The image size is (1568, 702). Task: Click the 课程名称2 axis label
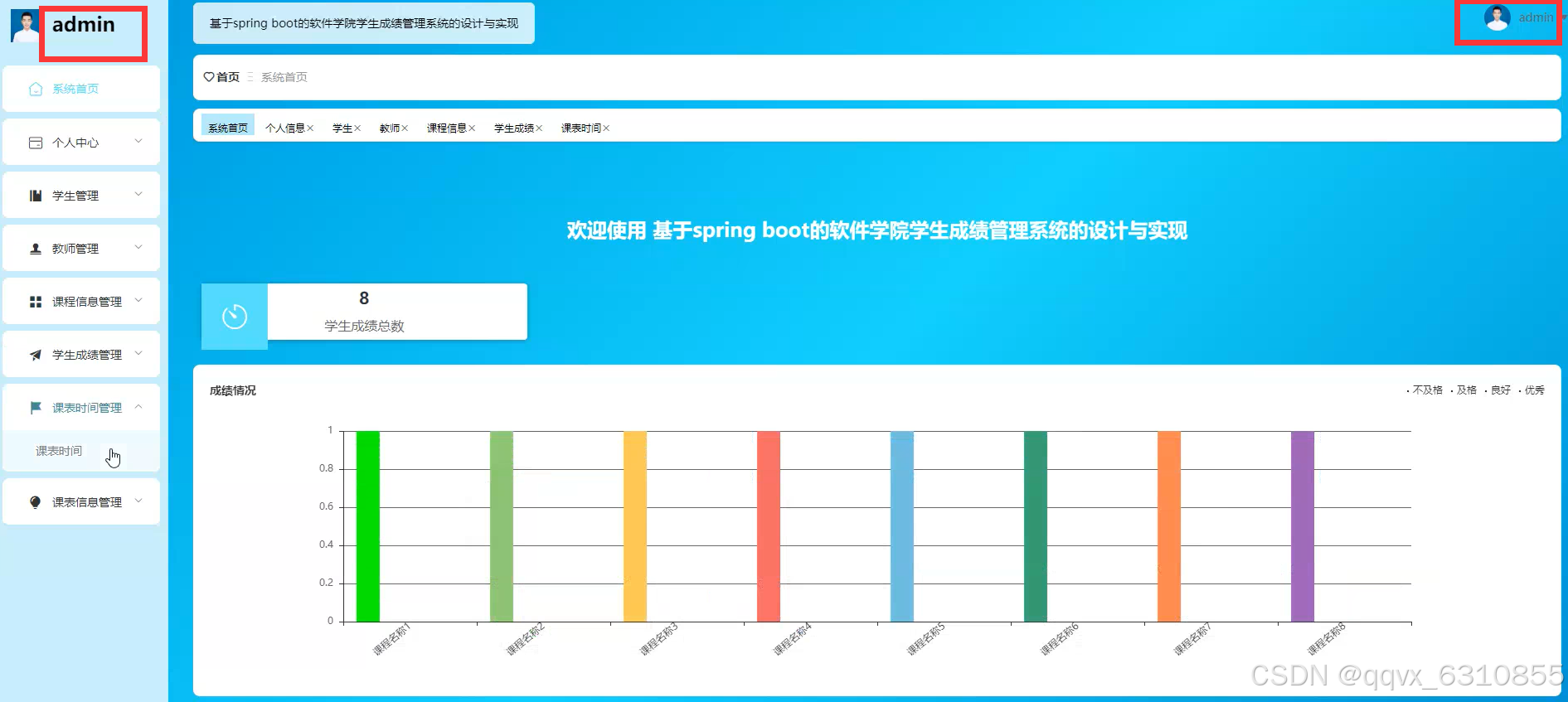point(525,640)
